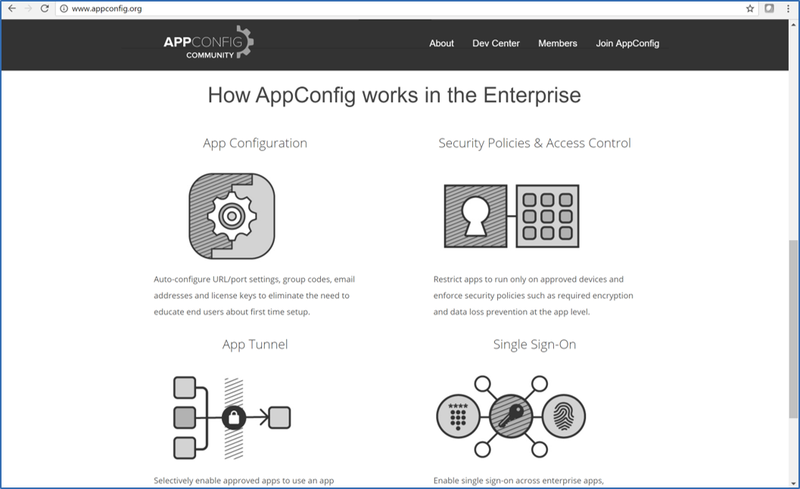The width and height of the screenshot is (800, 489).
Task: Click the browser forward arrow
Action: pos(28,8)
